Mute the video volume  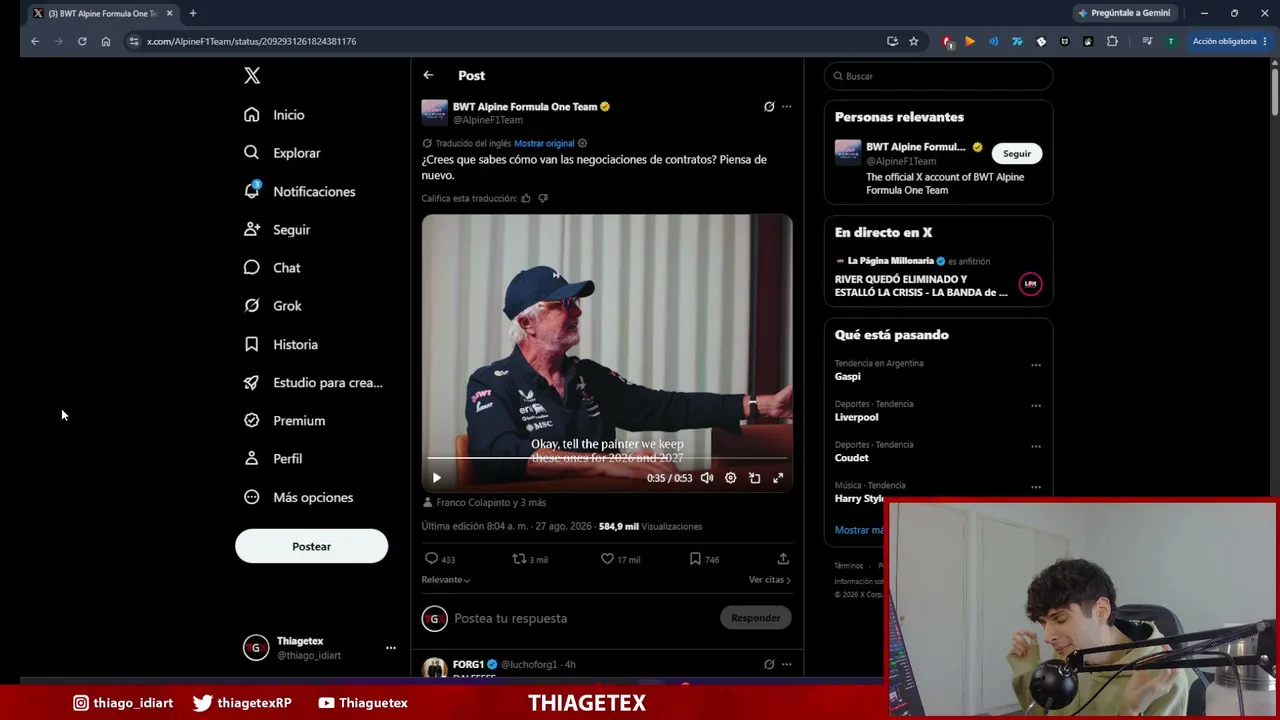click(707, 478)
